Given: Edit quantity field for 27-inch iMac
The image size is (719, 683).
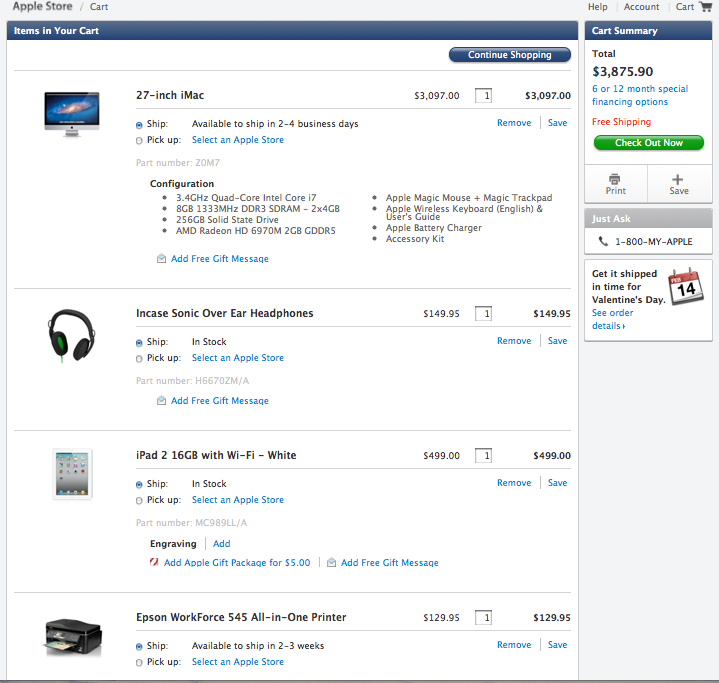Looking at the screenshot, I should 483,95.
